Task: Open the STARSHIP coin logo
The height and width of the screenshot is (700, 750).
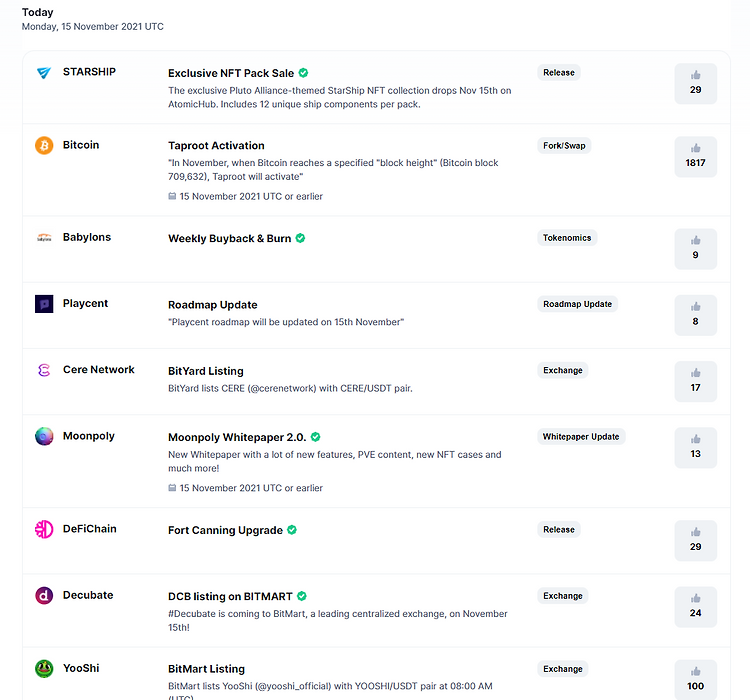Action: tap(44, 73)
